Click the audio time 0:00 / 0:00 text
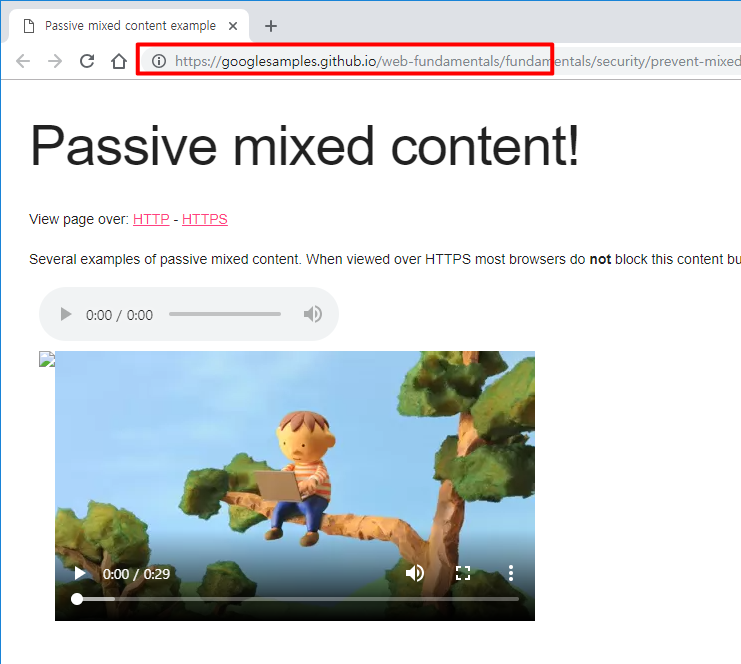This screenshot has width=741, height=664. pyautogui.click(x=119, y=315)
